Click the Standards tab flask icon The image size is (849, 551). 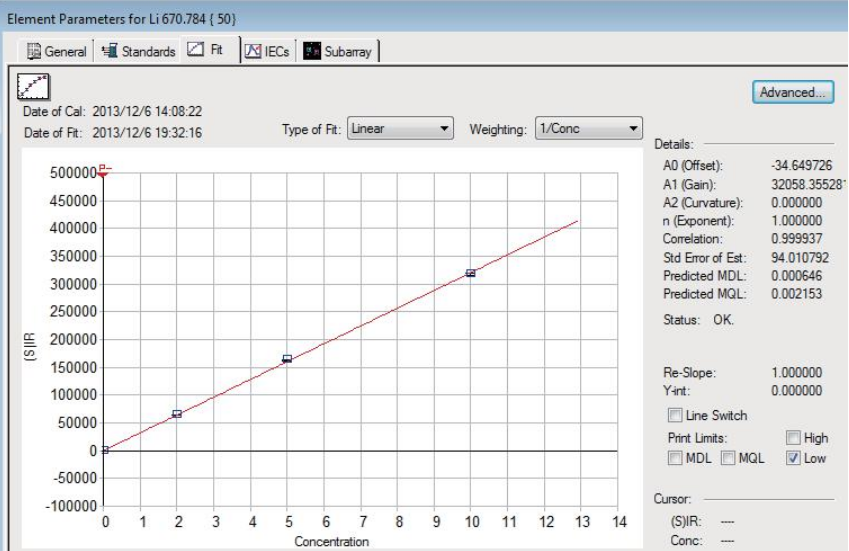110,51
